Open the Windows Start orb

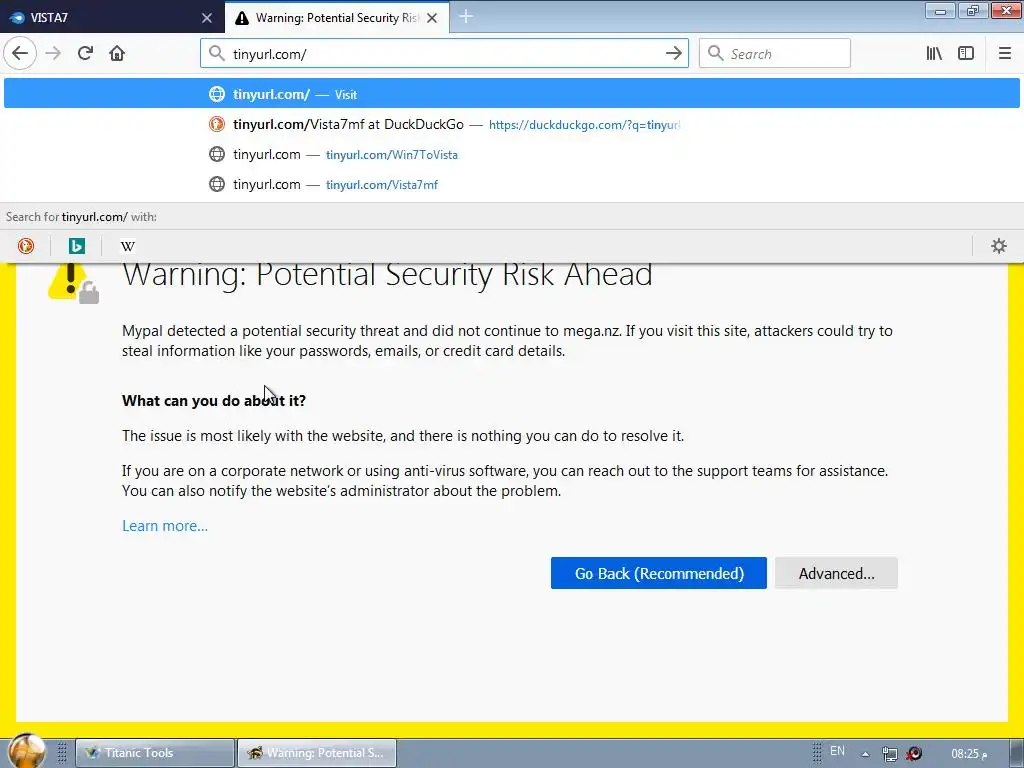(x=26, y=751)
